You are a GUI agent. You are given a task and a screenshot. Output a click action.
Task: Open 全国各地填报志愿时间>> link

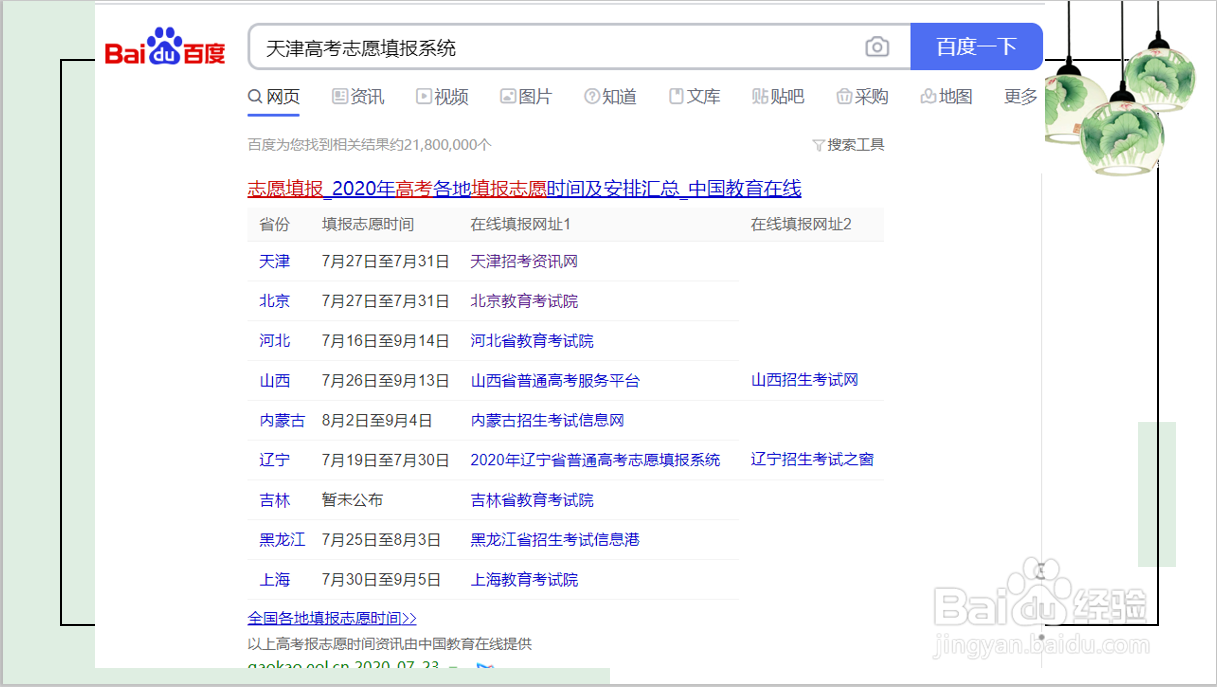[x=332, y=619]
